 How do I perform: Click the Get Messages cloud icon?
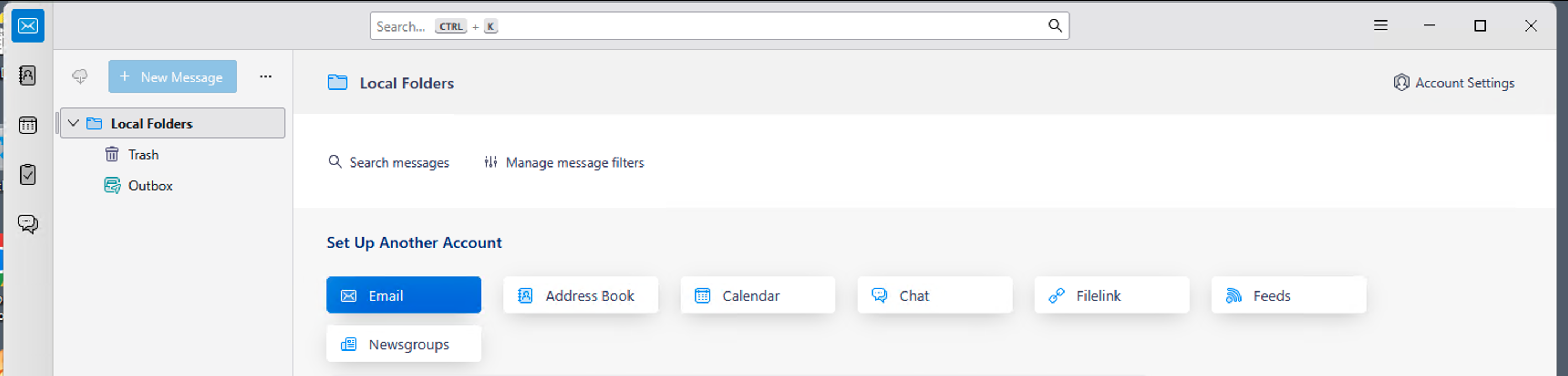pyautogui.click(x=80, y=77)
